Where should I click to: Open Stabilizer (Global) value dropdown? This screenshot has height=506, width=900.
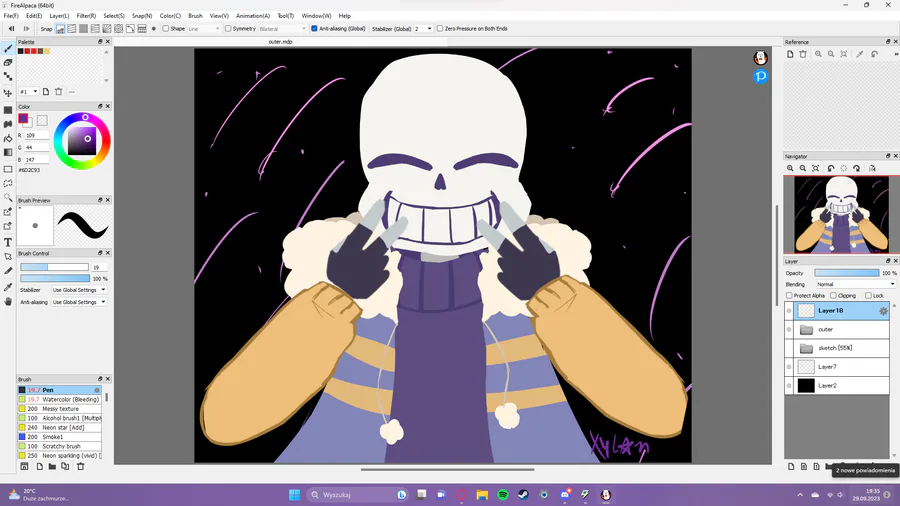(423, 29)
